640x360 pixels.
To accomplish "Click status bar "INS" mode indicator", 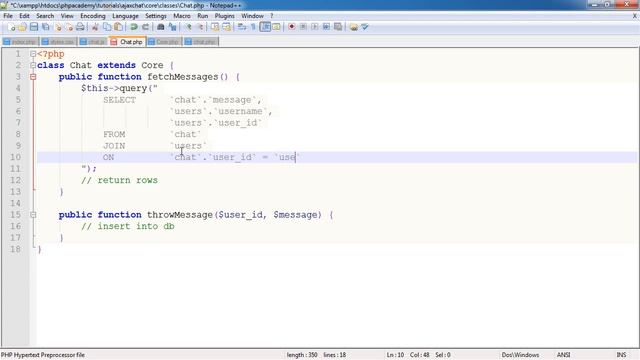I will pos(621,355).
